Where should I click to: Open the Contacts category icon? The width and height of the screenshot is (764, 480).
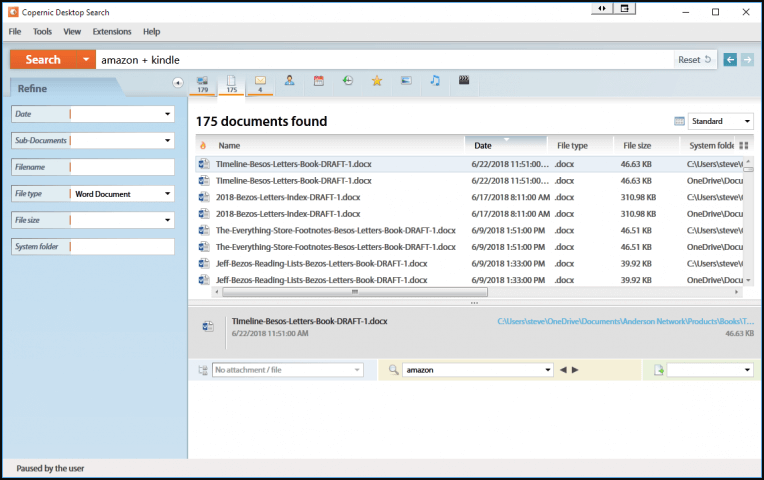click(x=289, y=80)
